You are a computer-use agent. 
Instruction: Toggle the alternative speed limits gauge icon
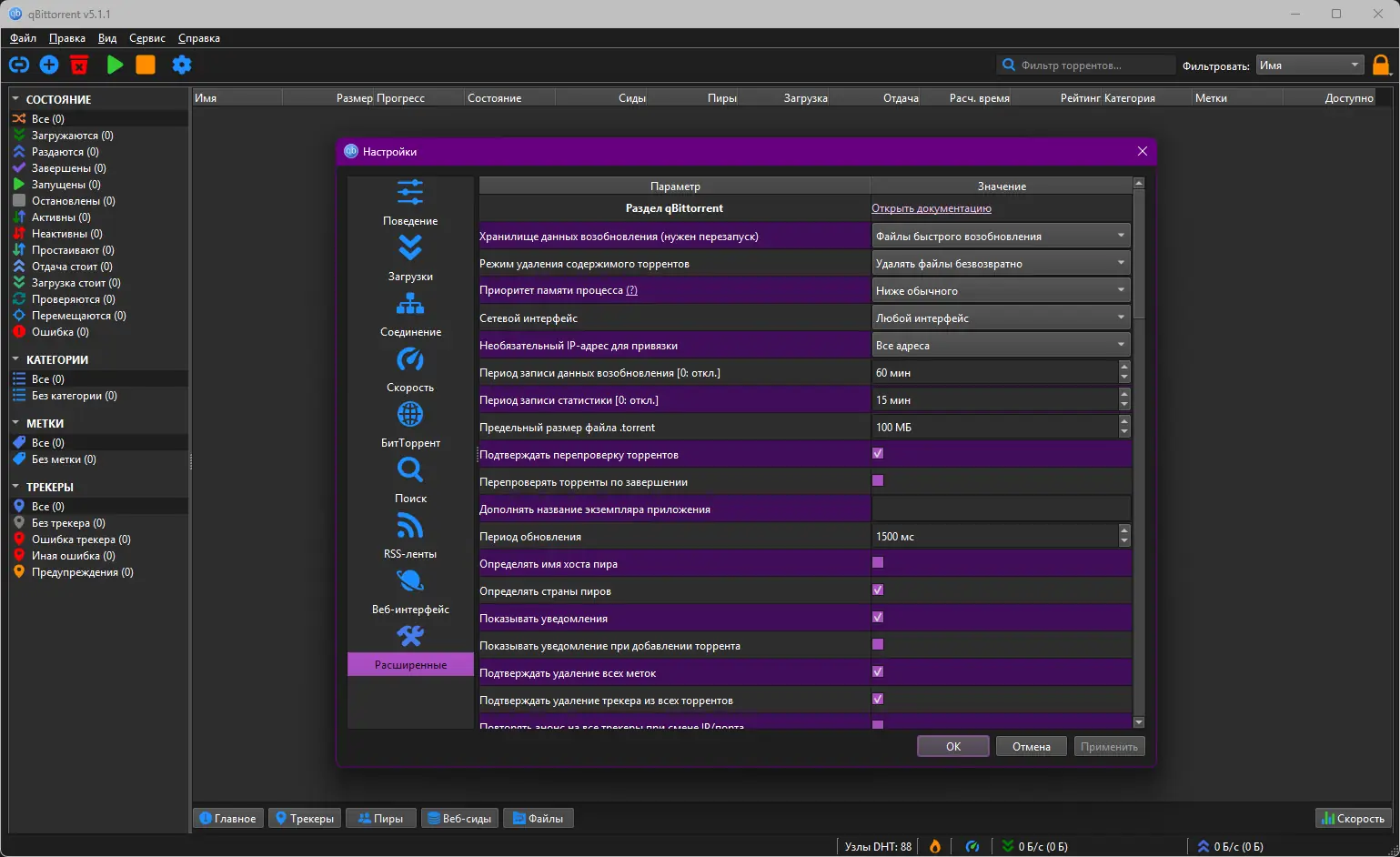(x=972, y=846)
